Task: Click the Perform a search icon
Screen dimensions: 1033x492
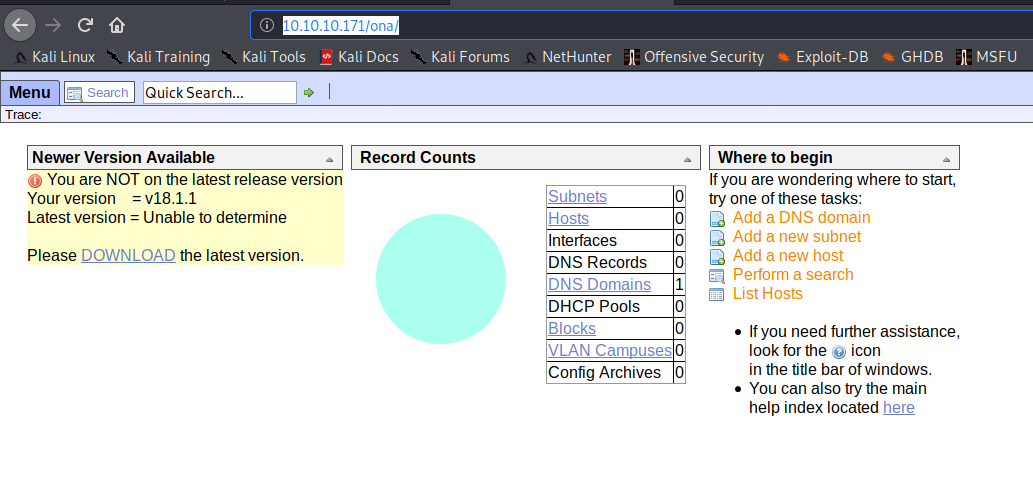Action: [x=717, y=275]
